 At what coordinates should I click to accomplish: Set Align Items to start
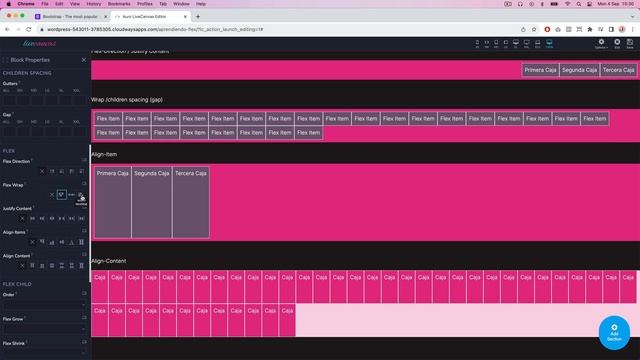coord(42,242)
